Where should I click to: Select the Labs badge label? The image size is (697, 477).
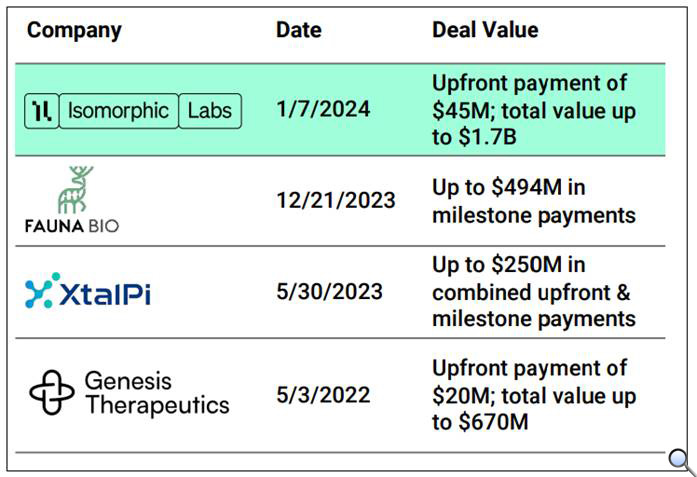pyautogui.click(x=210, y=111)
